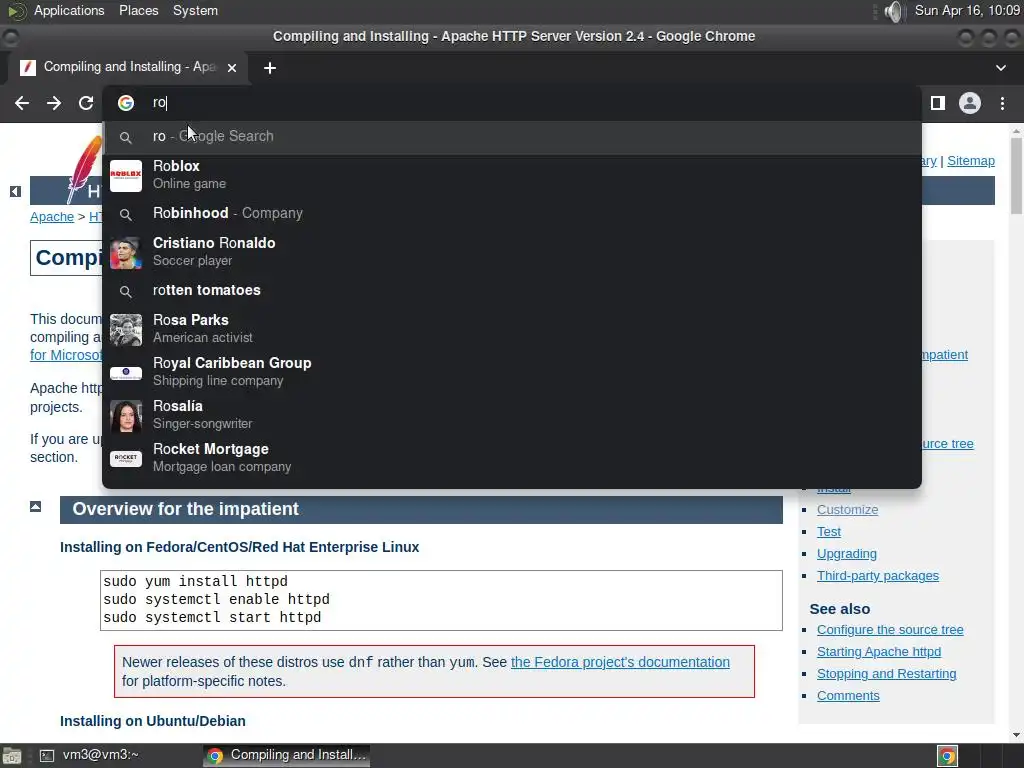The height and width of the screenshot is (768, 1024).
Task: Click the search icon beside rotten tomatoes
Action: (x=125, y=292)
